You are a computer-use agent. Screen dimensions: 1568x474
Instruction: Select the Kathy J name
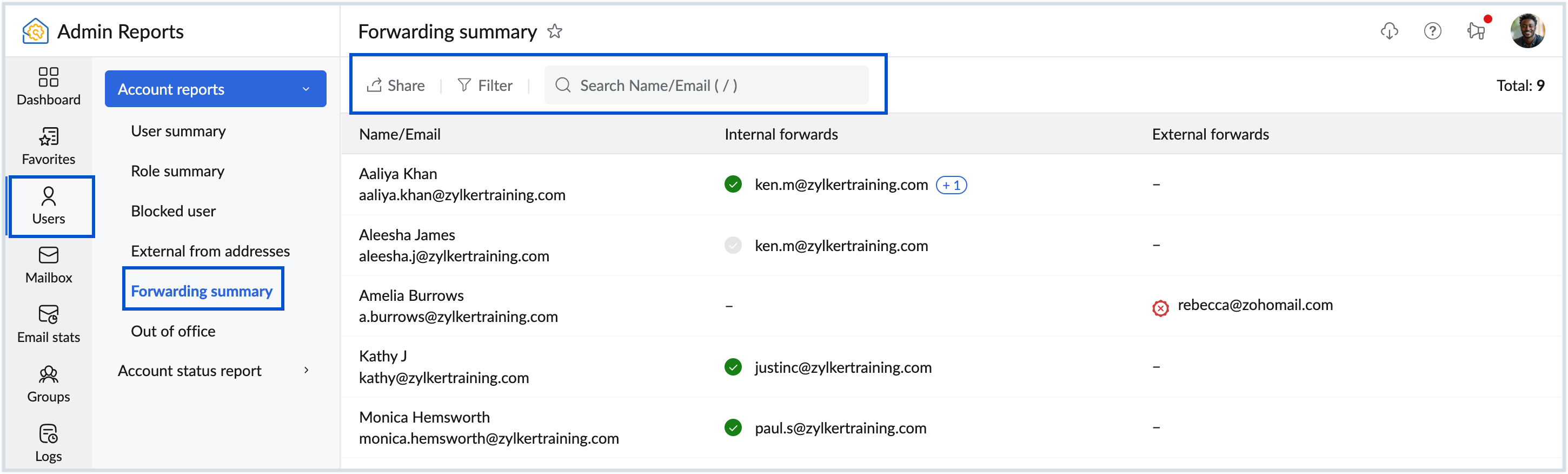click(383, 357)
